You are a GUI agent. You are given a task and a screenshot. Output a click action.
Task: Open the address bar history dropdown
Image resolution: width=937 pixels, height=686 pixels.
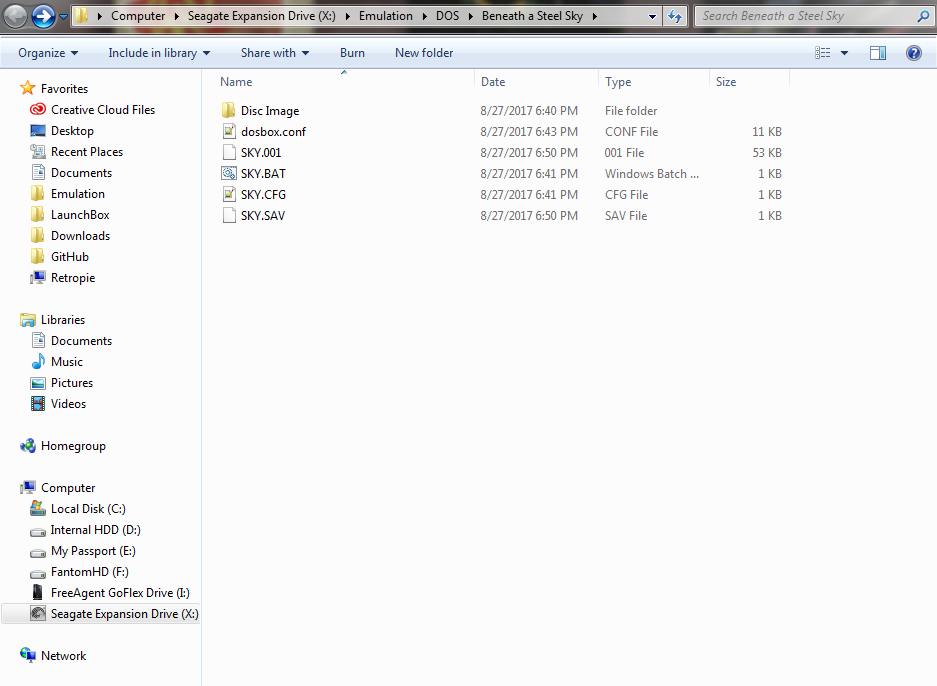(x=653, y=17)
